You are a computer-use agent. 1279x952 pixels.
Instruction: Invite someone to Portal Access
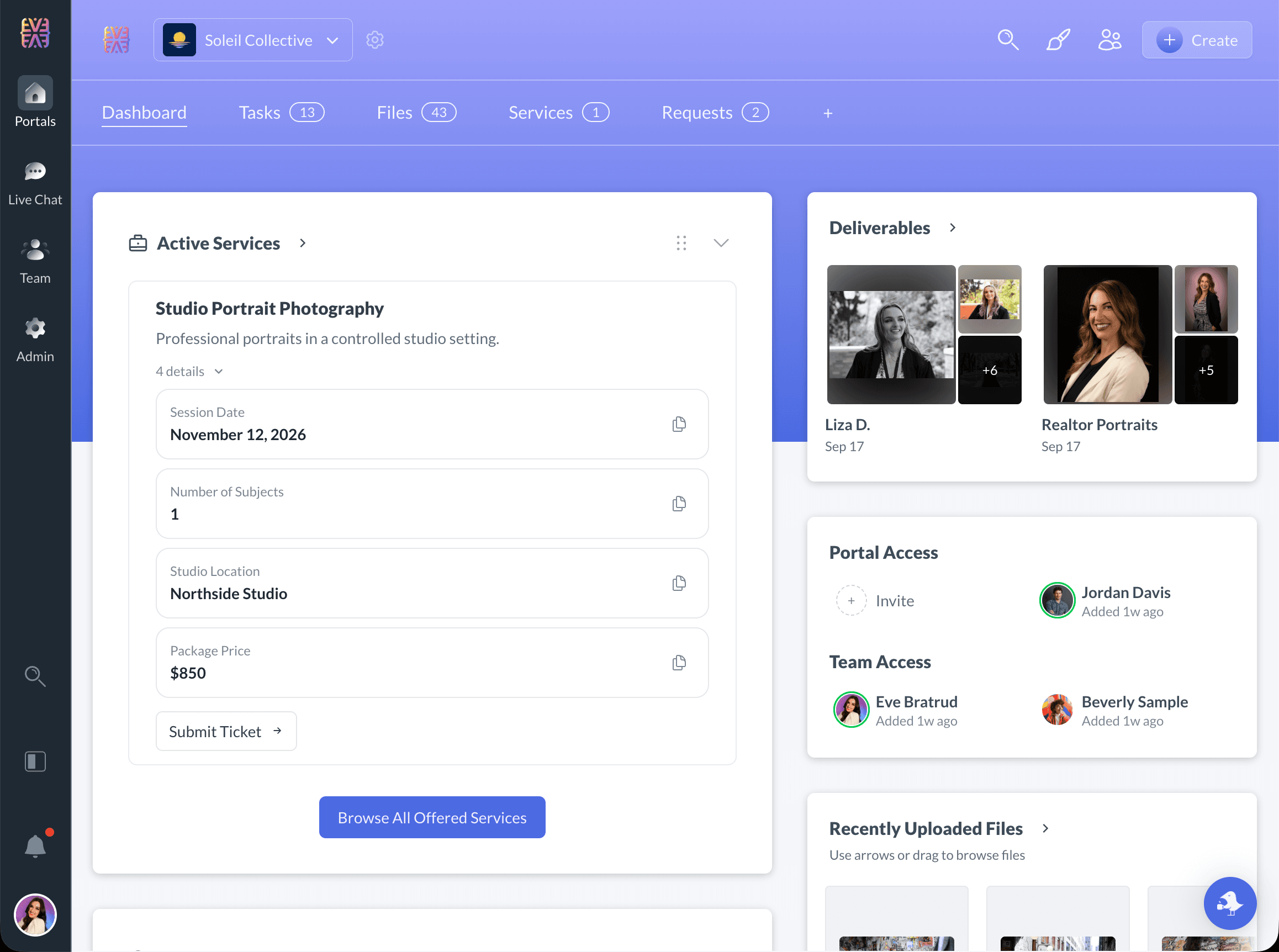pyautogui.click(x=875, y=600)
